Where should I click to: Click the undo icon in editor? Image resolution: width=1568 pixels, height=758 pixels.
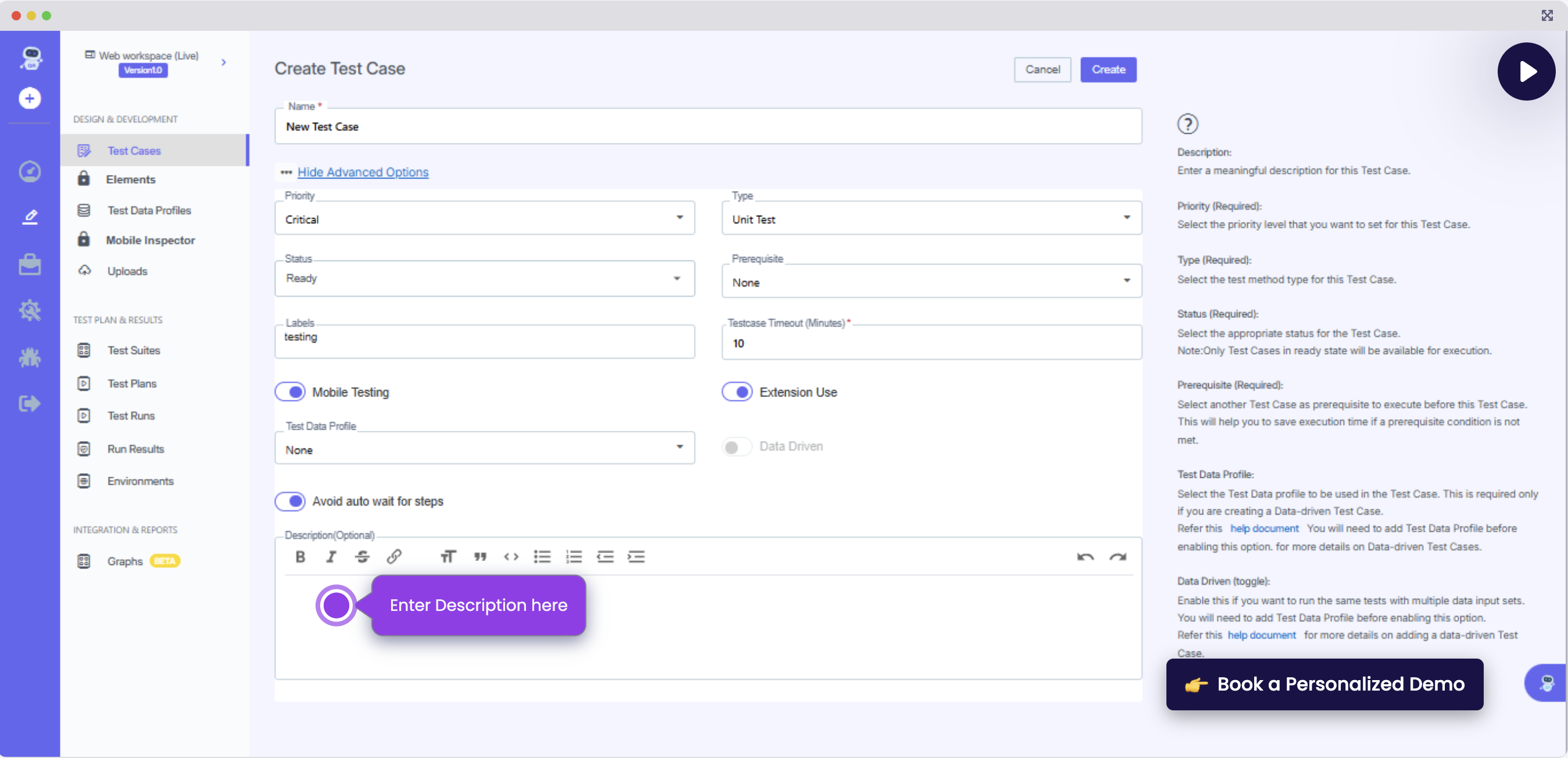[1084, 556]
